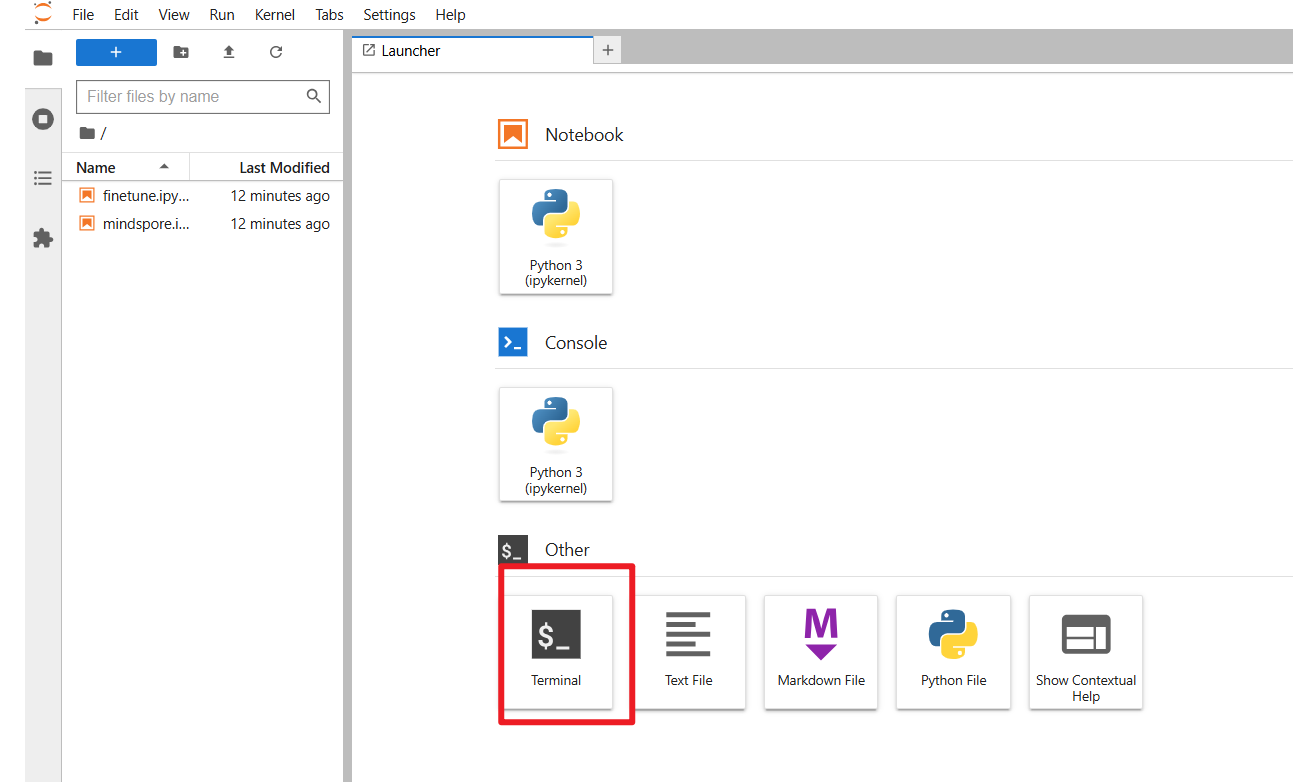Click the root folder breadcrumb icon
This screenshot has height=782, width=1293.
point(87,133)
